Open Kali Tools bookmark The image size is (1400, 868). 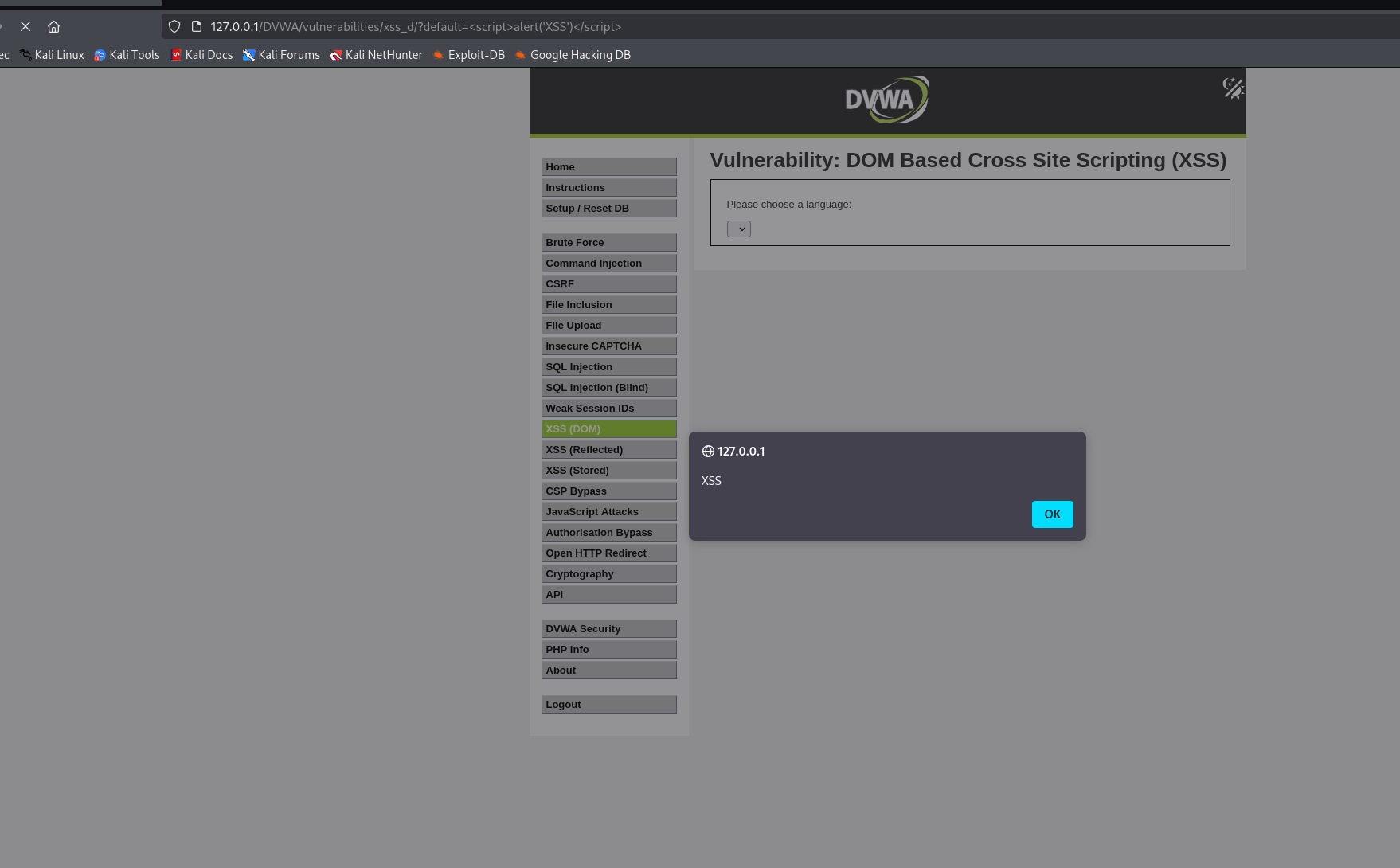127,55
